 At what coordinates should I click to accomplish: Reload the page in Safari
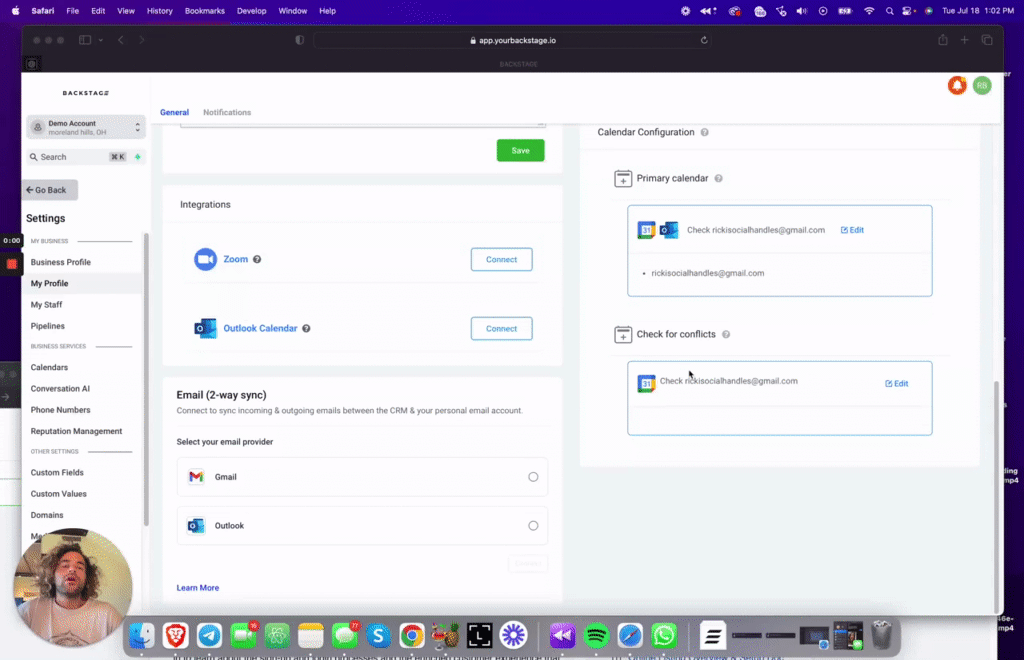pos(704,40)
